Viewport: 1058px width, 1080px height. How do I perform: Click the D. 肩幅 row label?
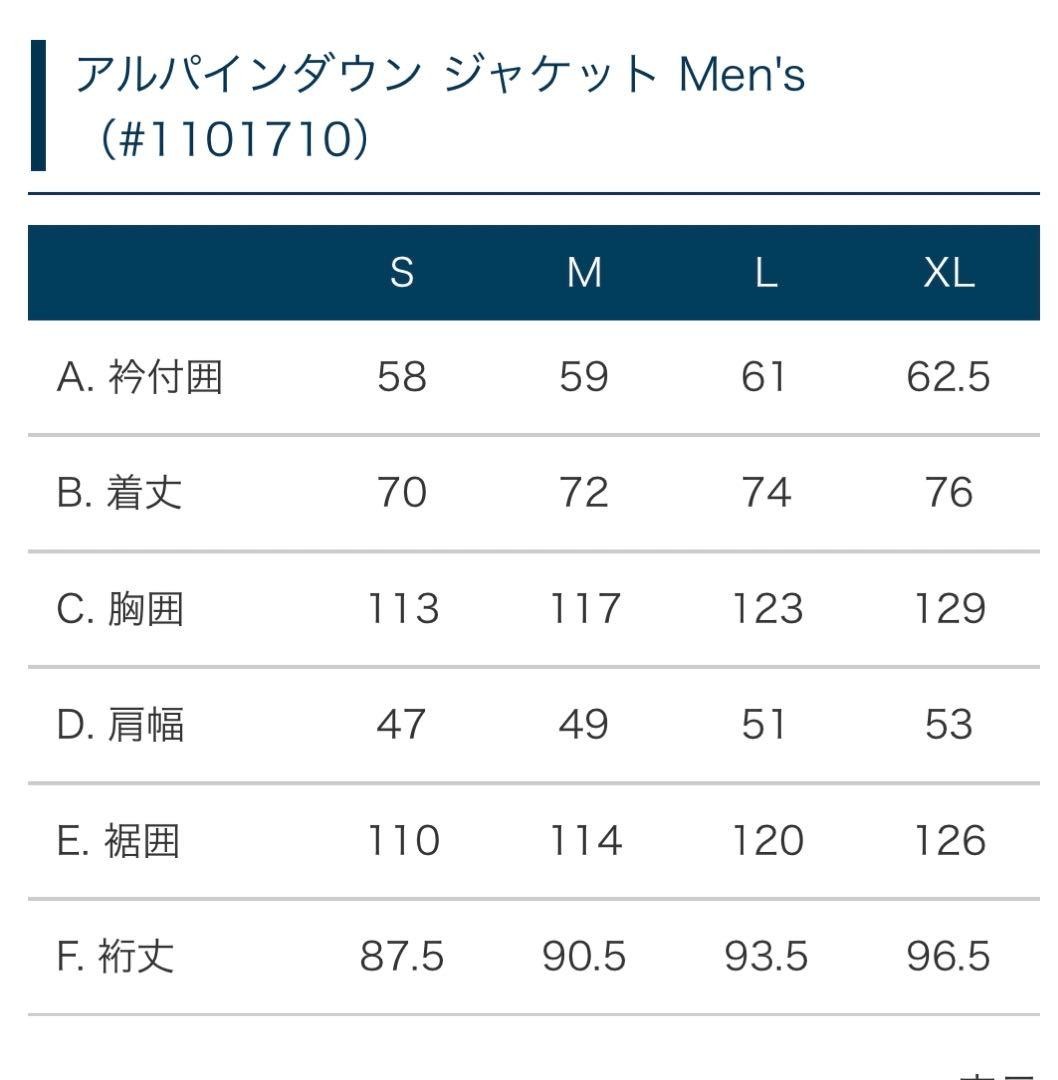pyautogui.click(x=121, y=725)
